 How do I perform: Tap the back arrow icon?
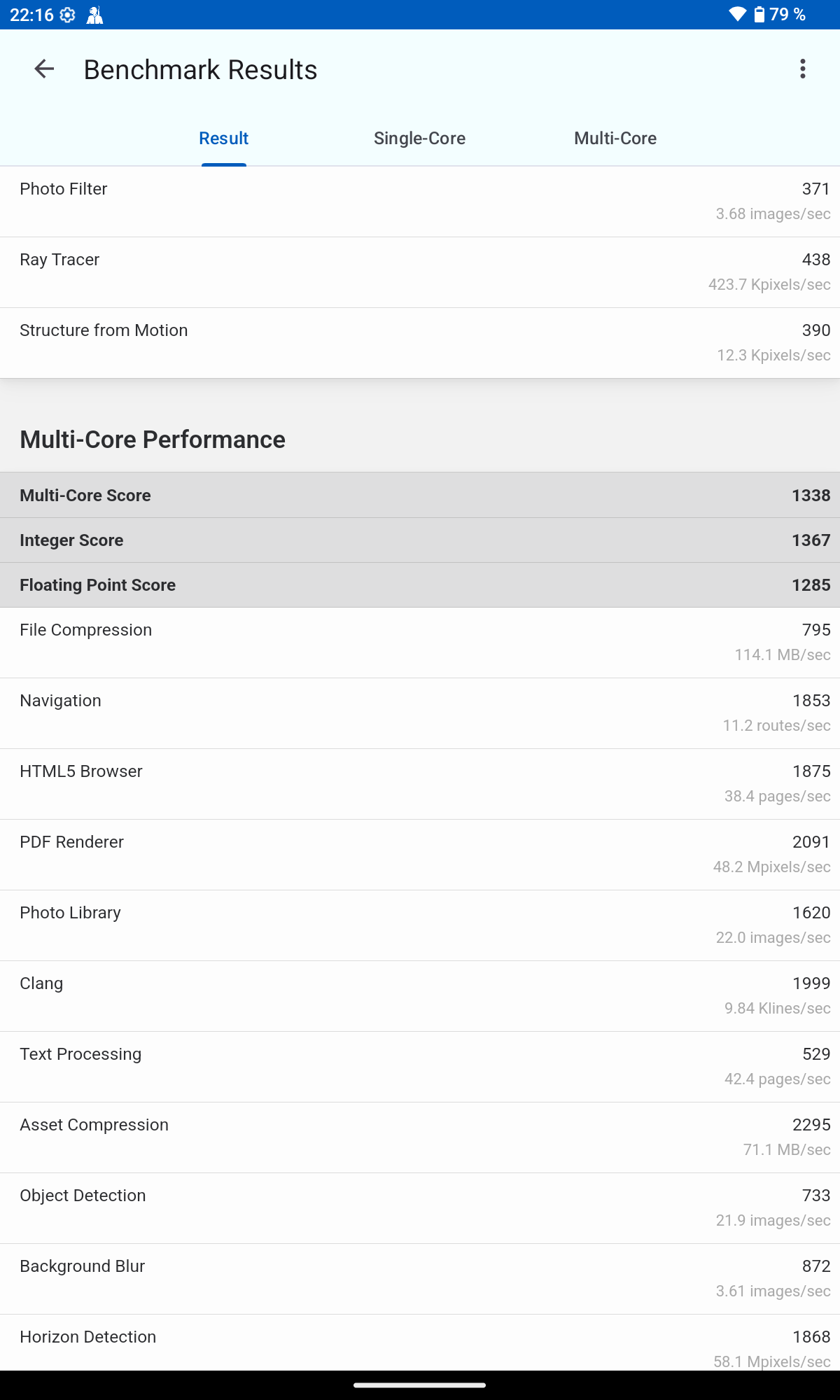click(44, 69)
